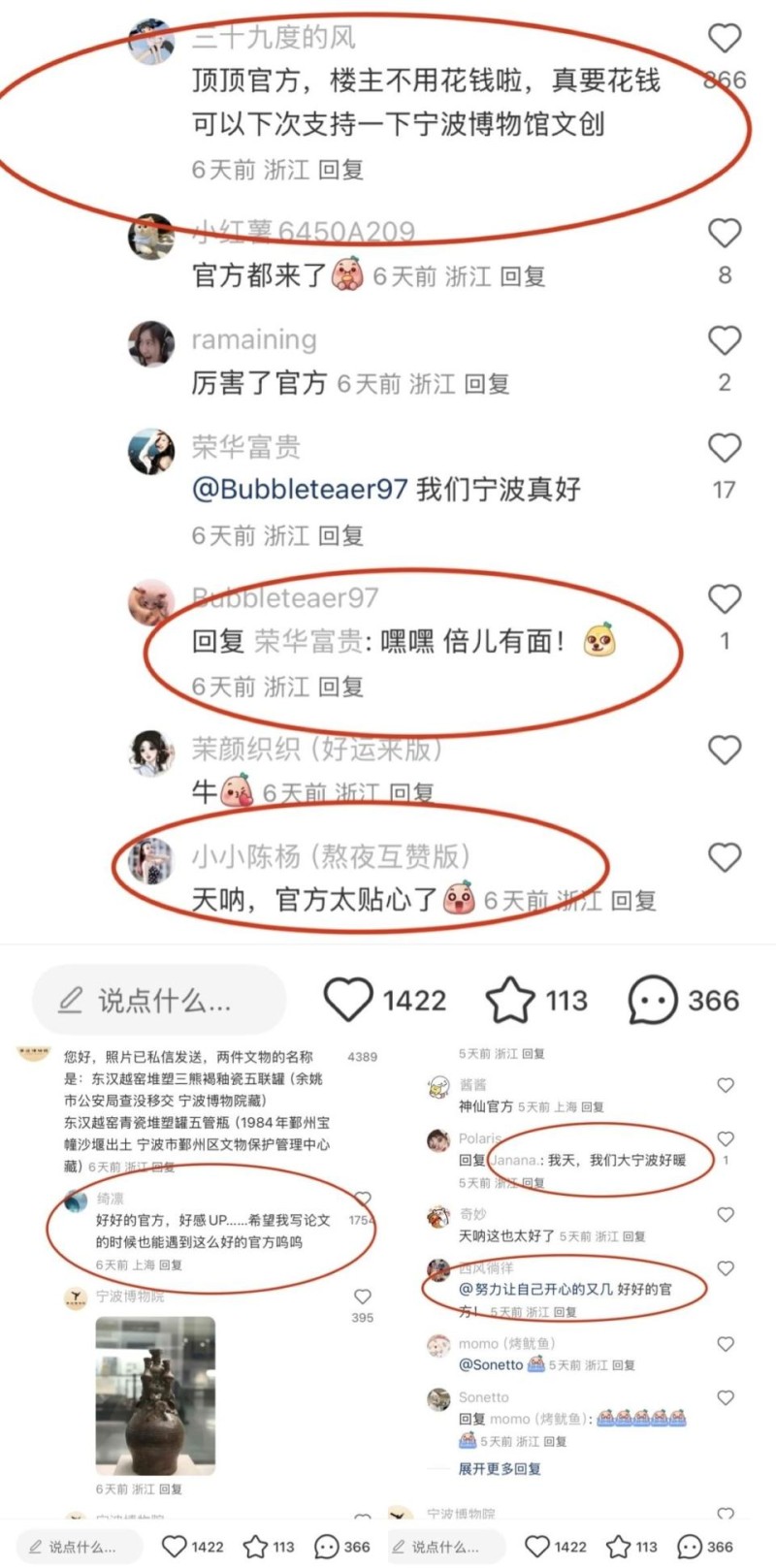Like 荣华富贵's comment with 17 likes
This screenshot has width=776, height=1568.
(x=725, y=448)
